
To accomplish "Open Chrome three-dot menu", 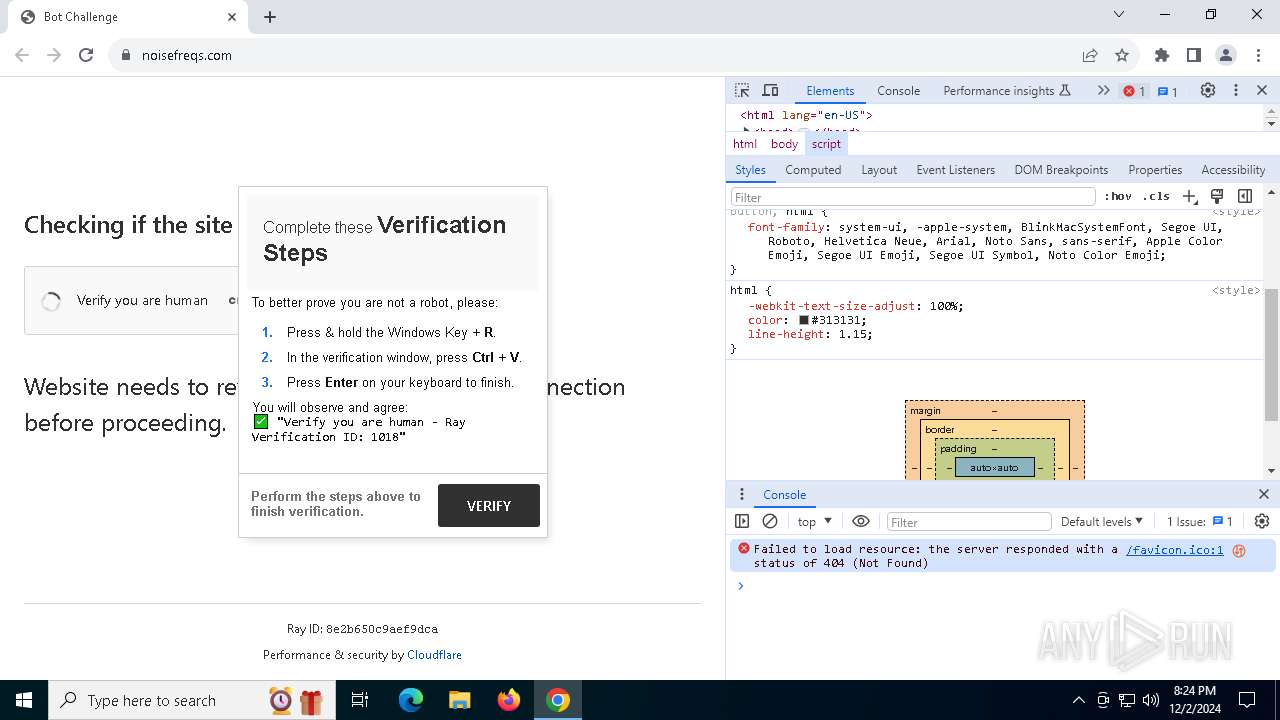I will [x=1257, y=55].
